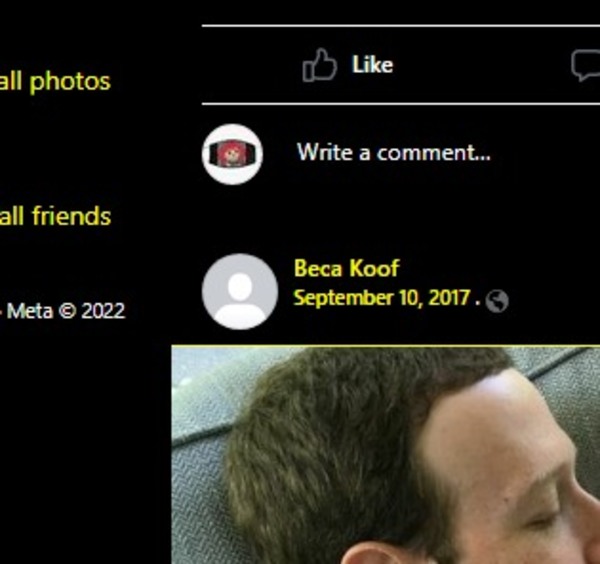
Task: Click the thumbs-up Like icon
Action: 320,65
